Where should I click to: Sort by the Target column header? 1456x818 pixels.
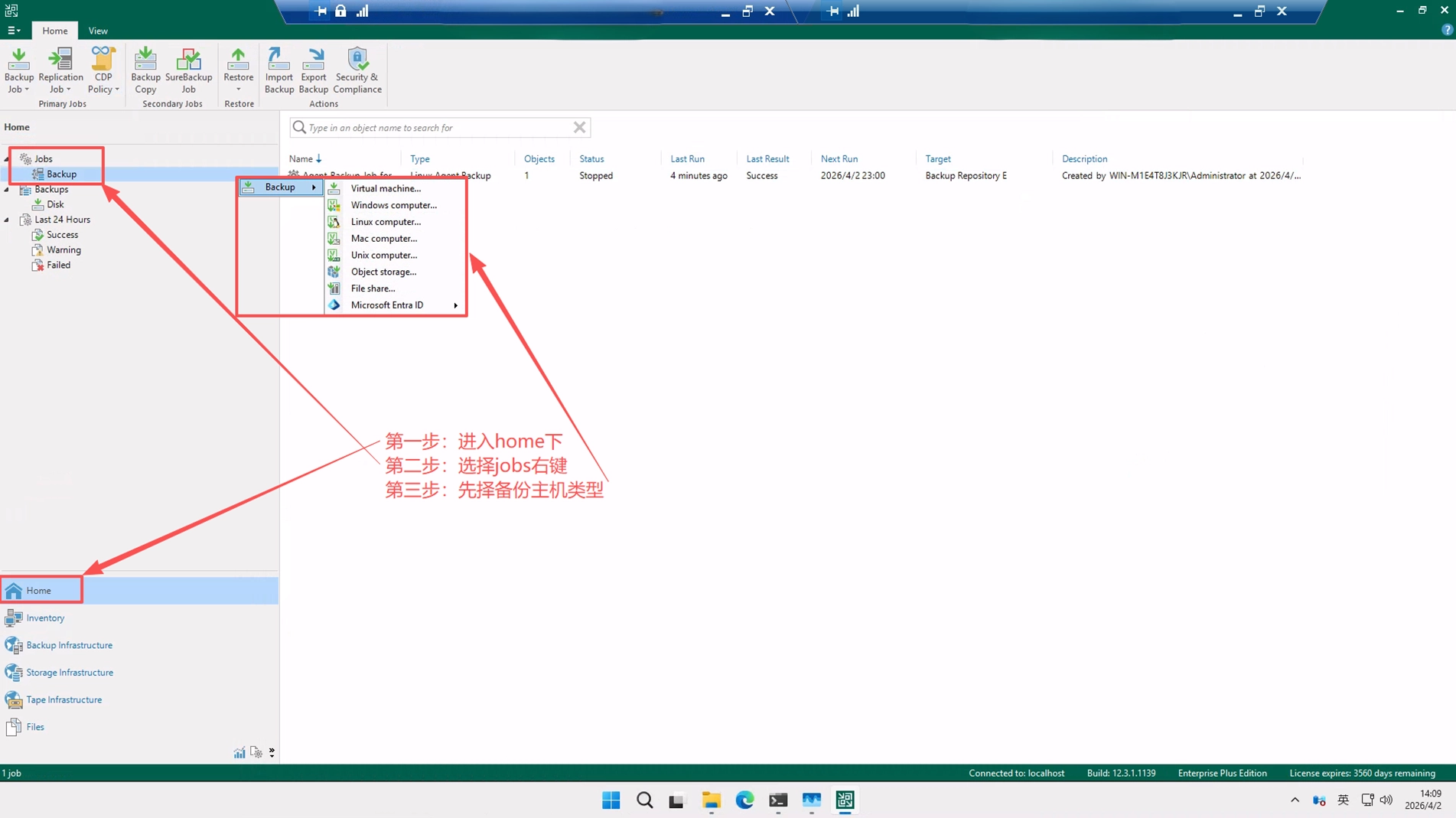(938, 158)
